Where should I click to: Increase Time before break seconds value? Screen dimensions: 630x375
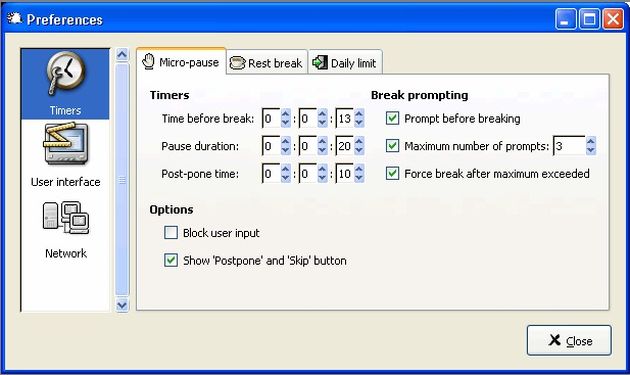359,114
